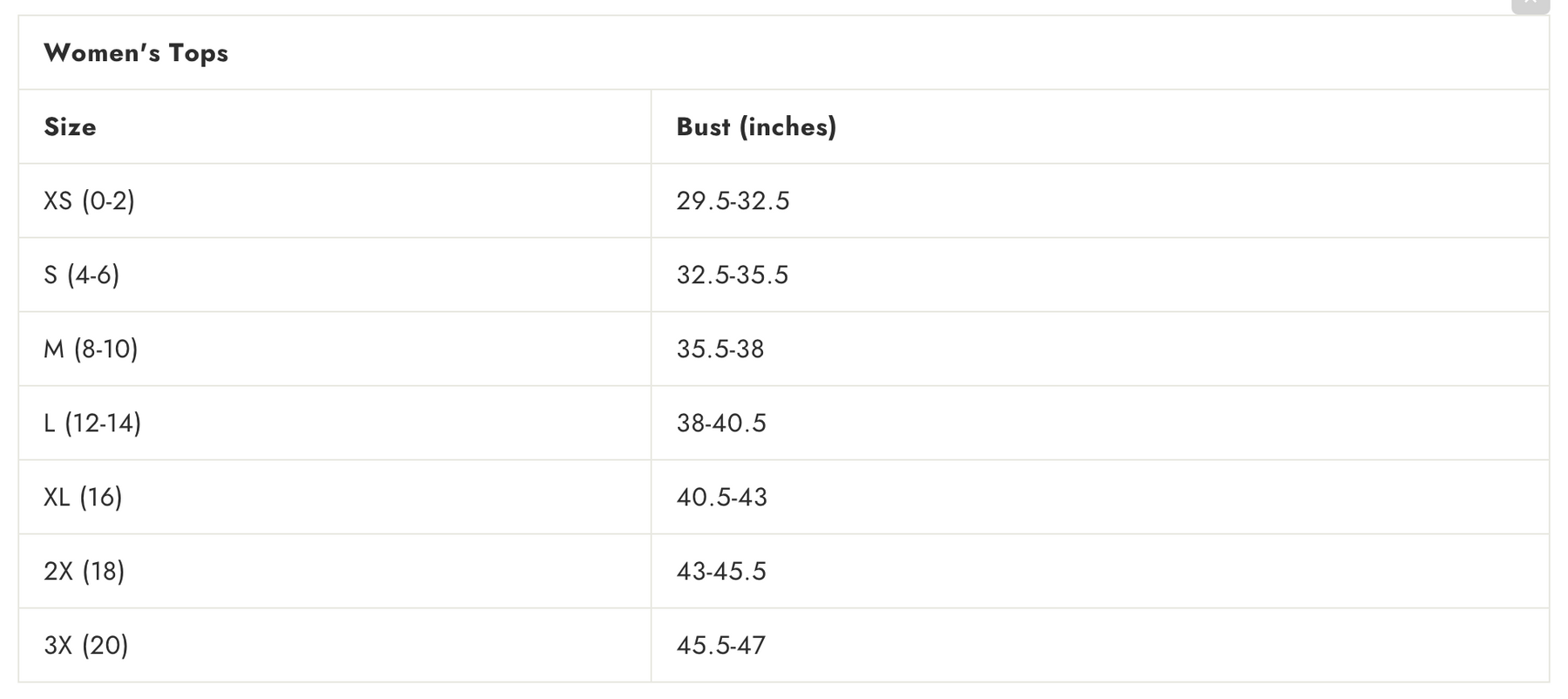Select the Bust (inches) column header
1568x699 pixels.
(1099, 126)
